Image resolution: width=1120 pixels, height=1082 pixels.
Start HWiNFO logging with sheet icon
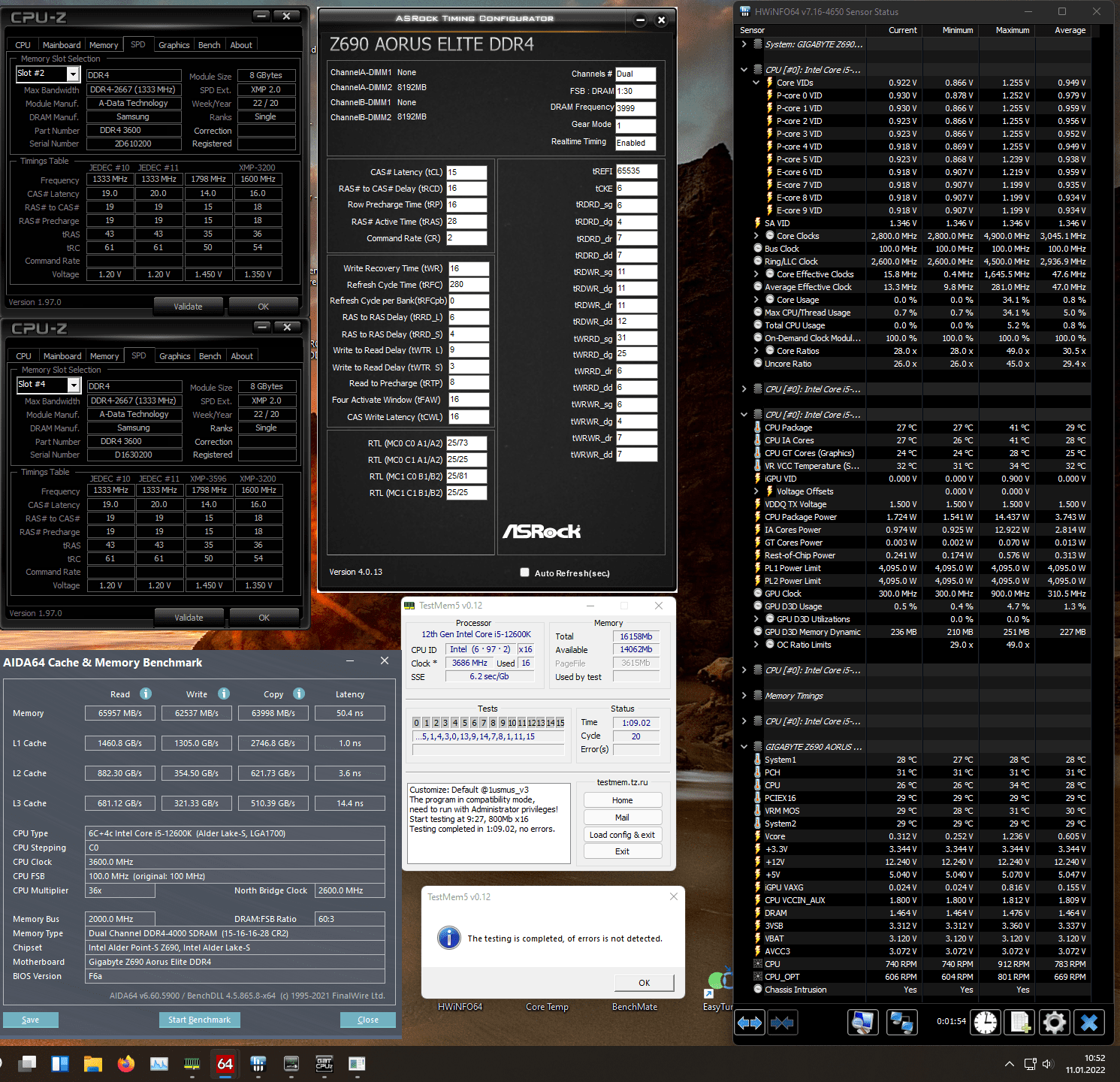(x=1020, y=1023)
